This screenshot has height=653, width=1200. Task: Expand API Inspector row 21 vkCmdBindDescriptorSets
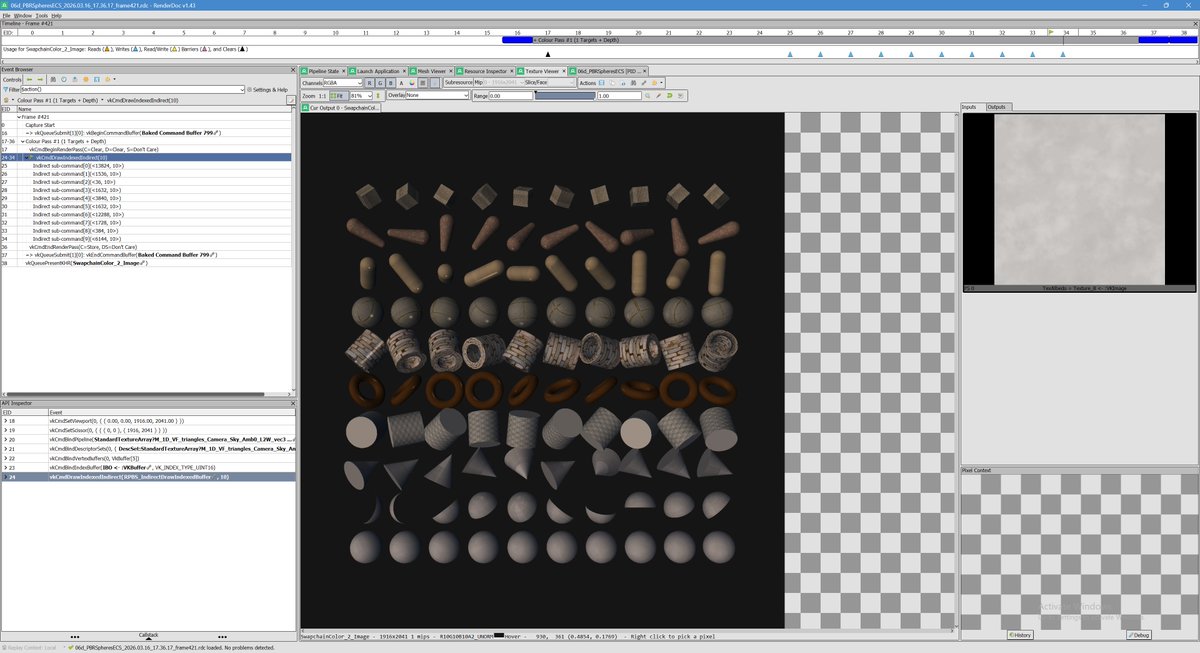5,449
